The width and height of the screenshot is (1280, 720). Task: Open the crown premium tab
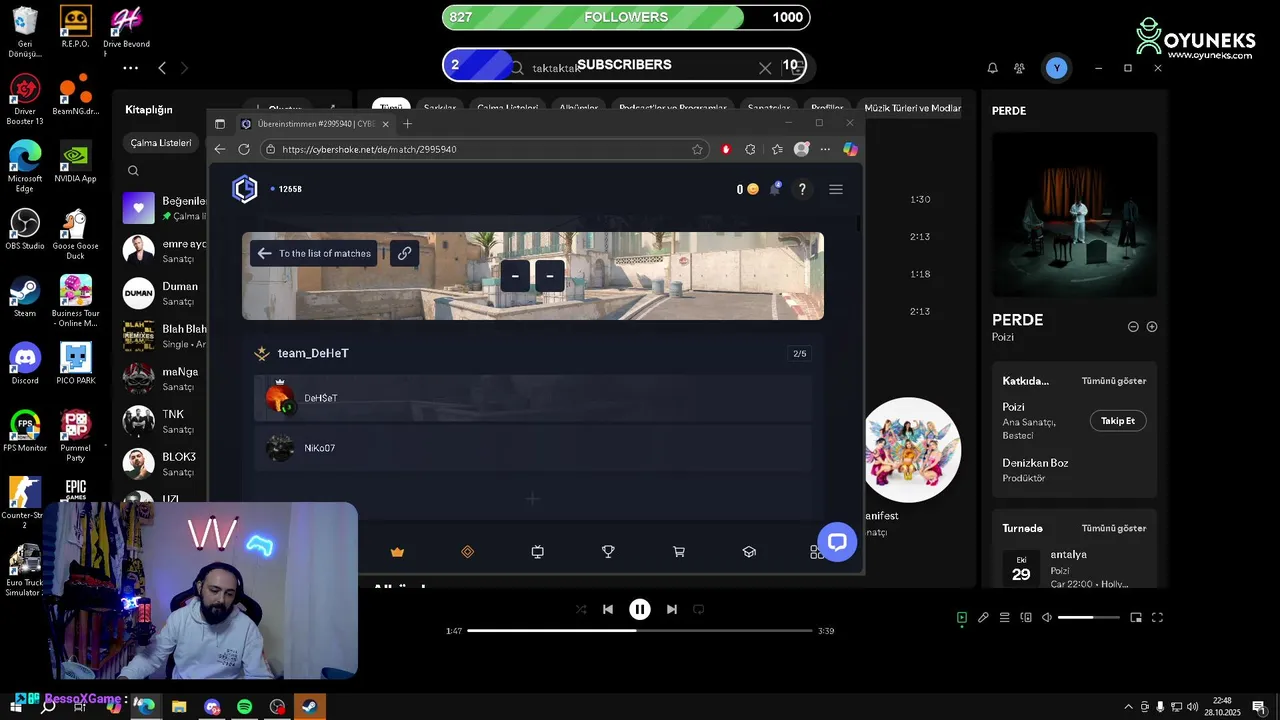[397, 552]
